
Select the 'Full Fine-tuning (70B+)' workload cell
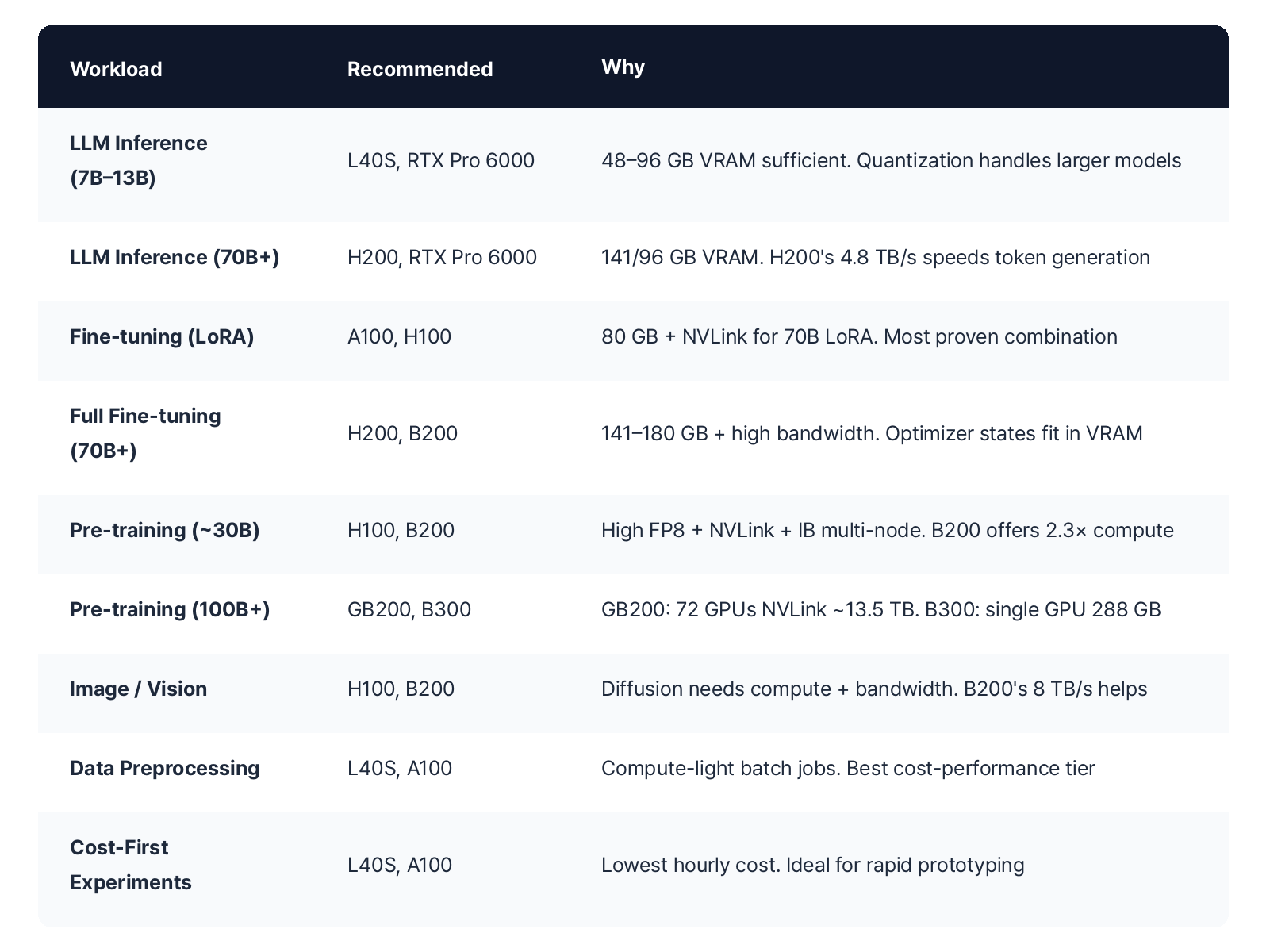point(146,433)
